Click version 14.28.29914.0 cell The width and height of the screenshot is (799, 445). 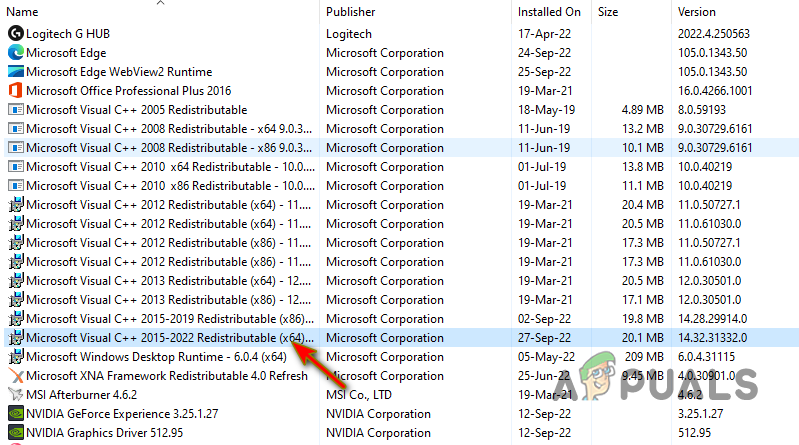pyautogui.click(x=712, y=319)
